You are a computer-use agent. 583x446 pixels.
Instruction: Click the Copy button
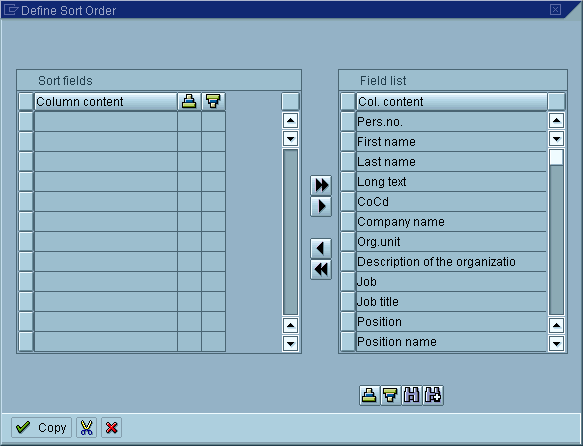tap(41, 427)
